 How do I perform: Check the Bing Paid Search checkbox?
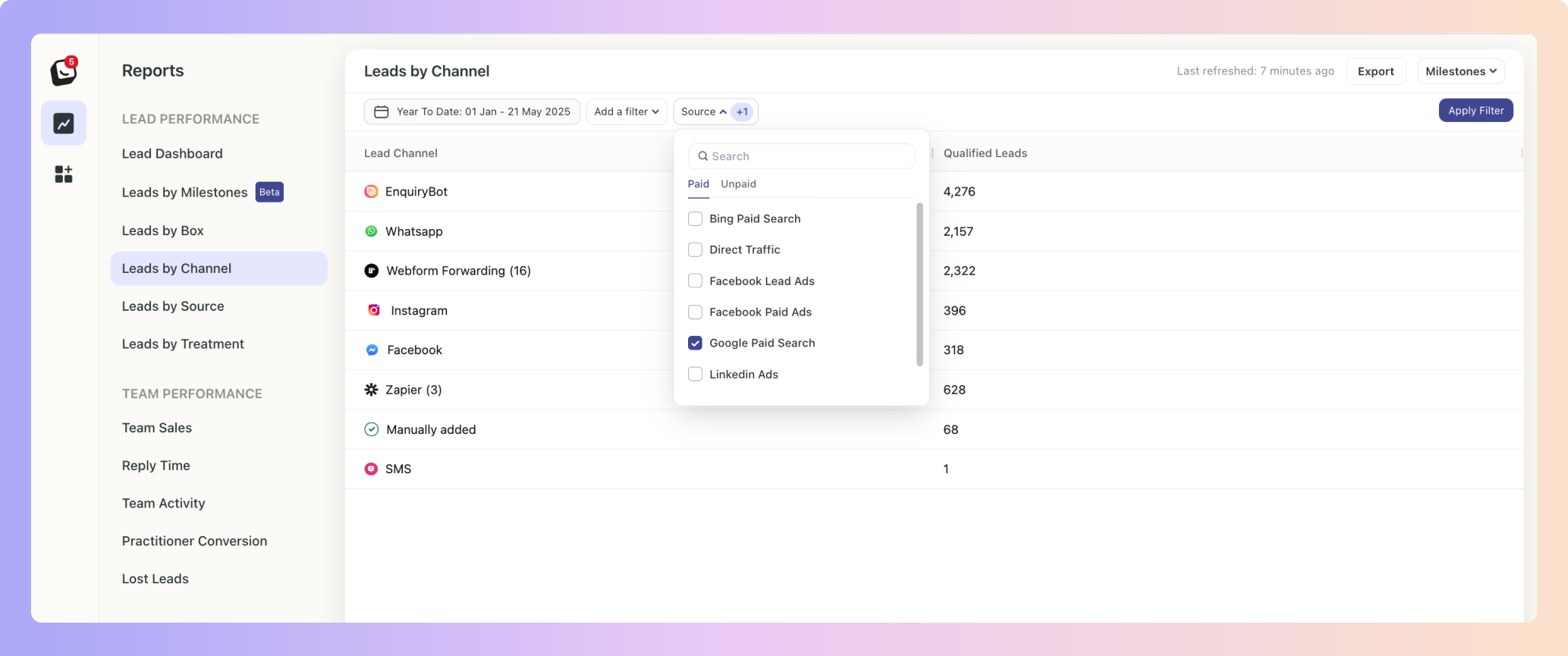pos(695,218)
